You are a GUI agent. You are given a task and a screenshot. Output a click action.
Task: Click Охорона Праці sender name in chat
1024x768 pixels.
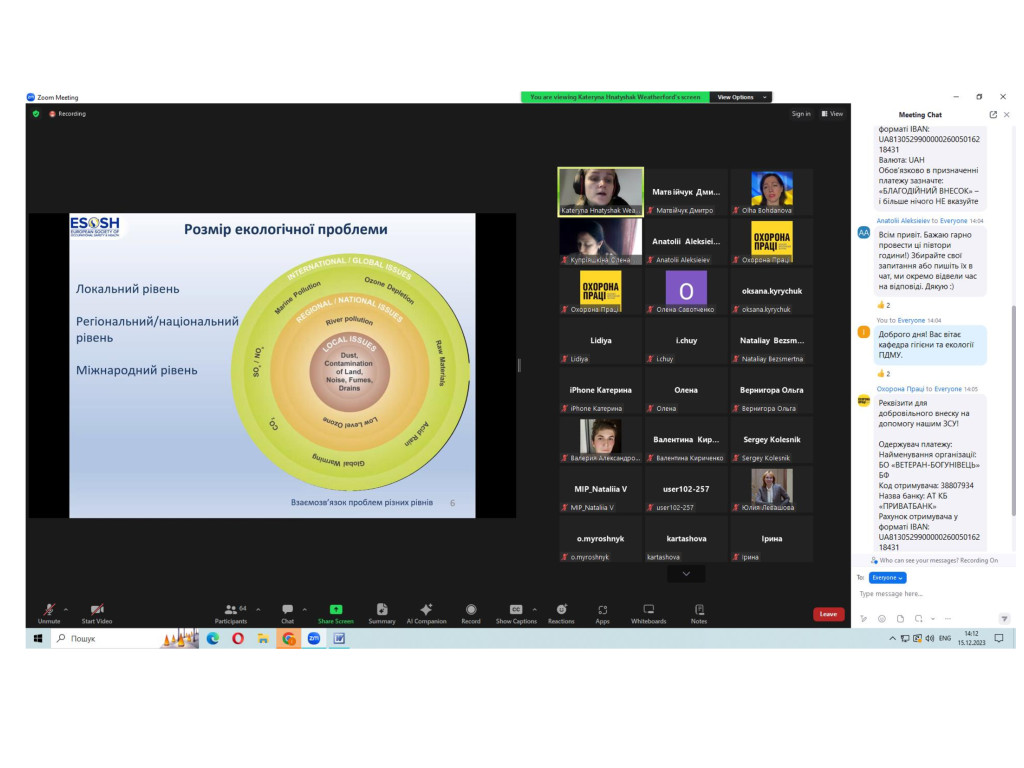[x=900, y=389]
